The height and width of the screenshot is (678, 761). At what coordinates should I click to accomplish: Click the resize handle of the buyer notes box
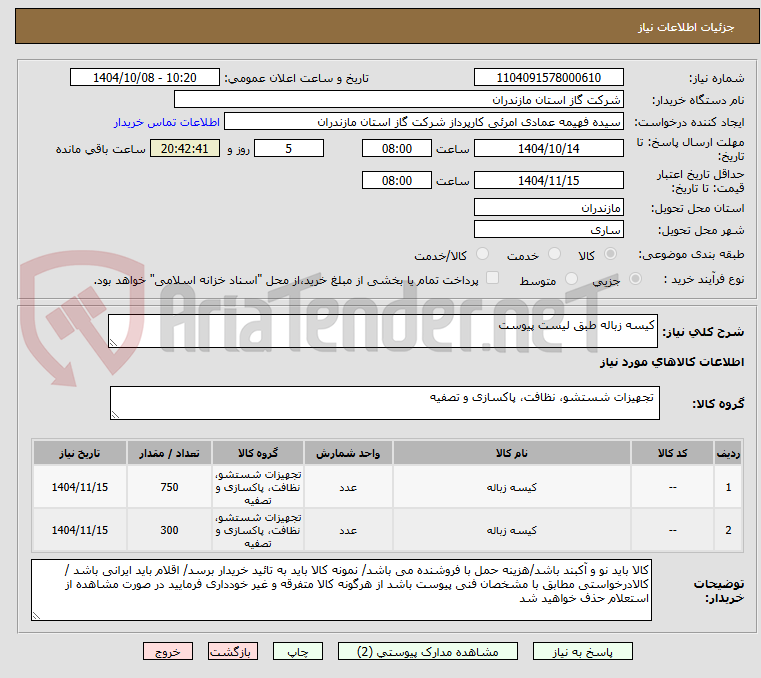[x=36, y=616]
